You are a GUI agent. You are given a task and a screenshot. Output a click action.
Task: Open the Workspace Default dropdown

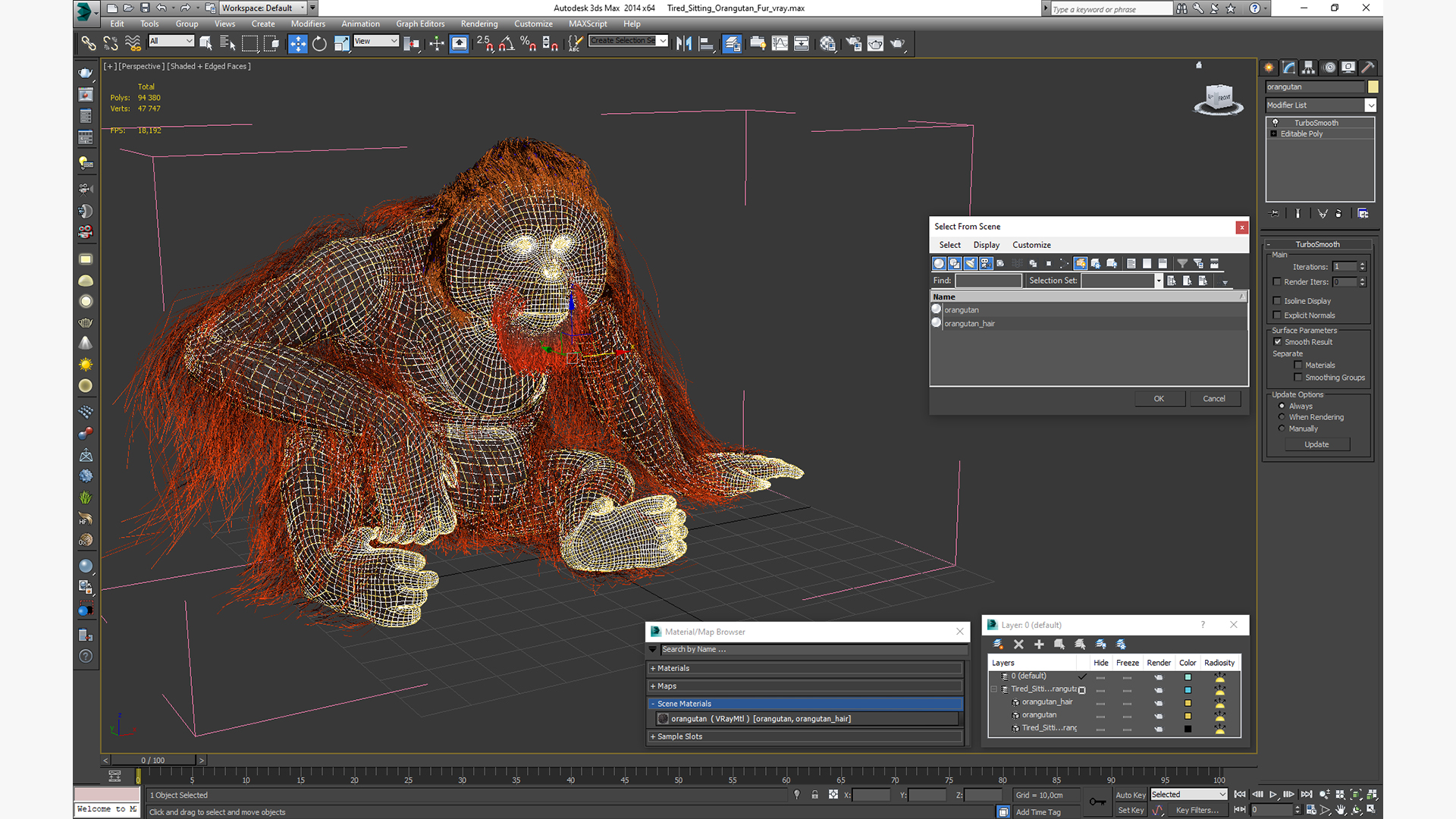coord(263,8)
